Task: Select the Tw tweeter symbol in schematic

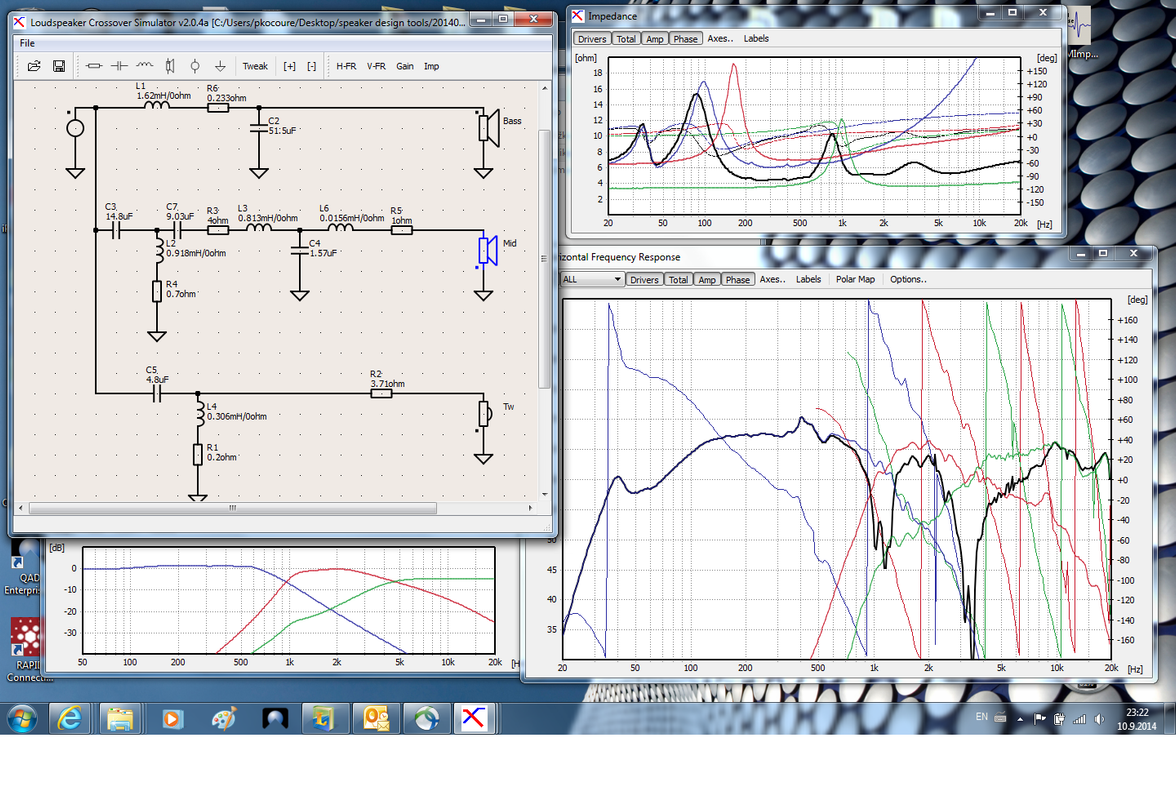Action: tap(484, 413)
